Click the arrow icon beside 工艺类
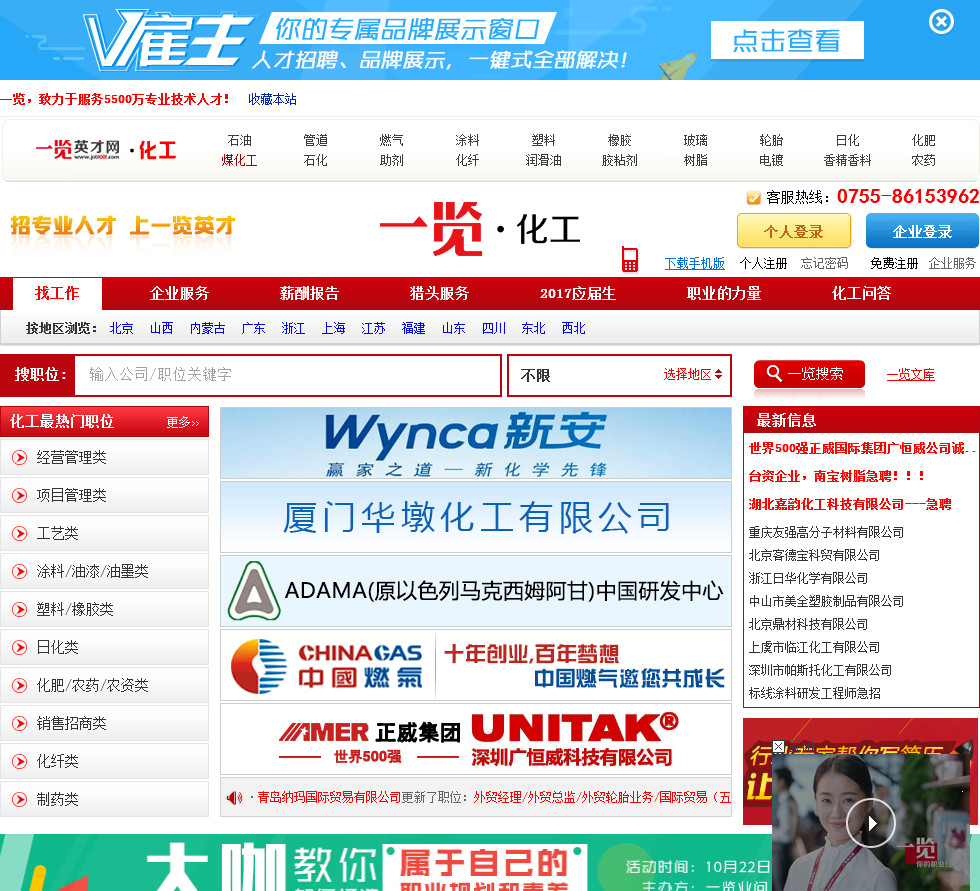This screenshot has height=891, width=980. click(20, 534)
